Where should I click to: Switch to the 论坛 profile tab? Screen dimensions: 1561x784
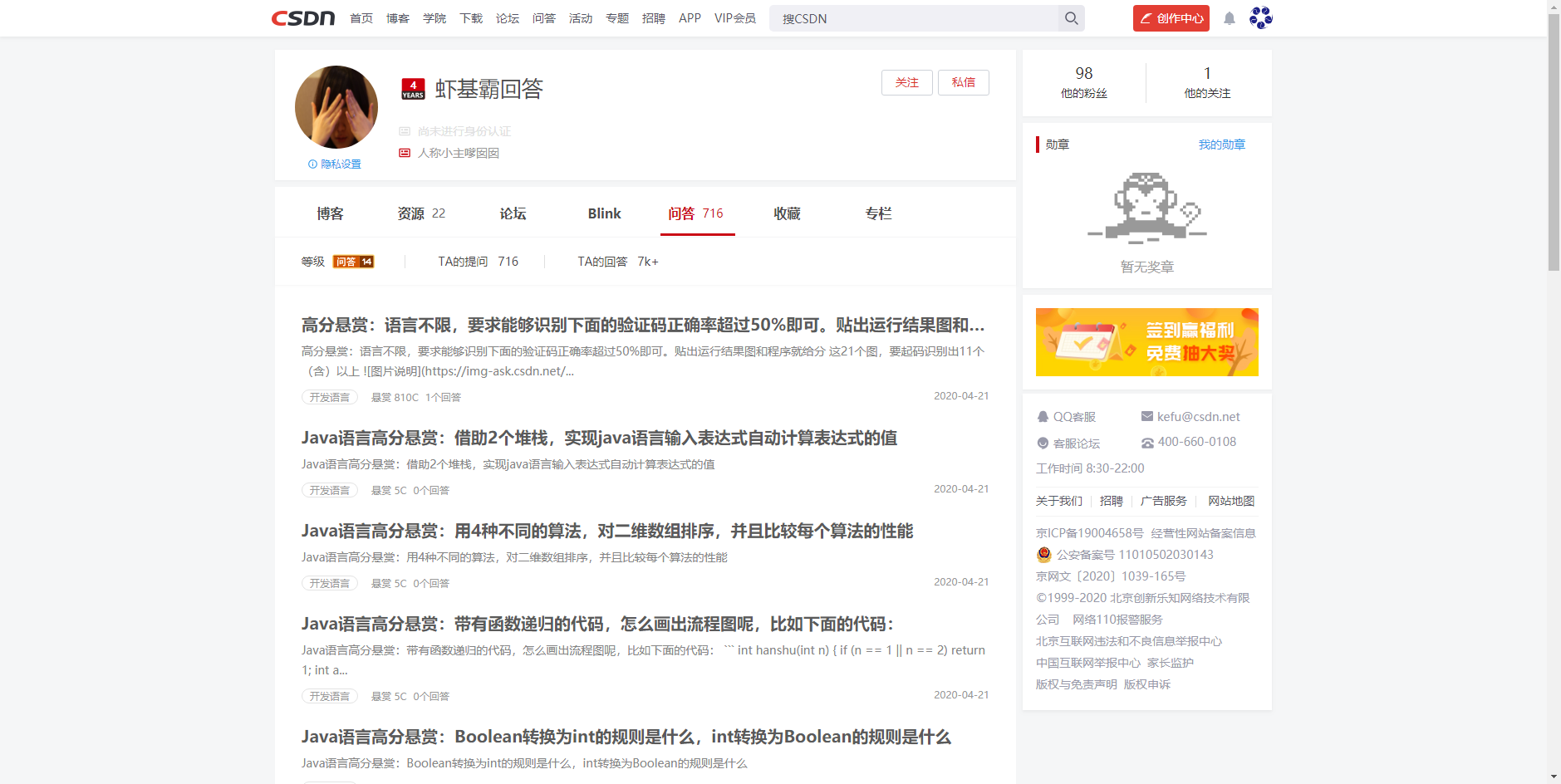point(513,213)
